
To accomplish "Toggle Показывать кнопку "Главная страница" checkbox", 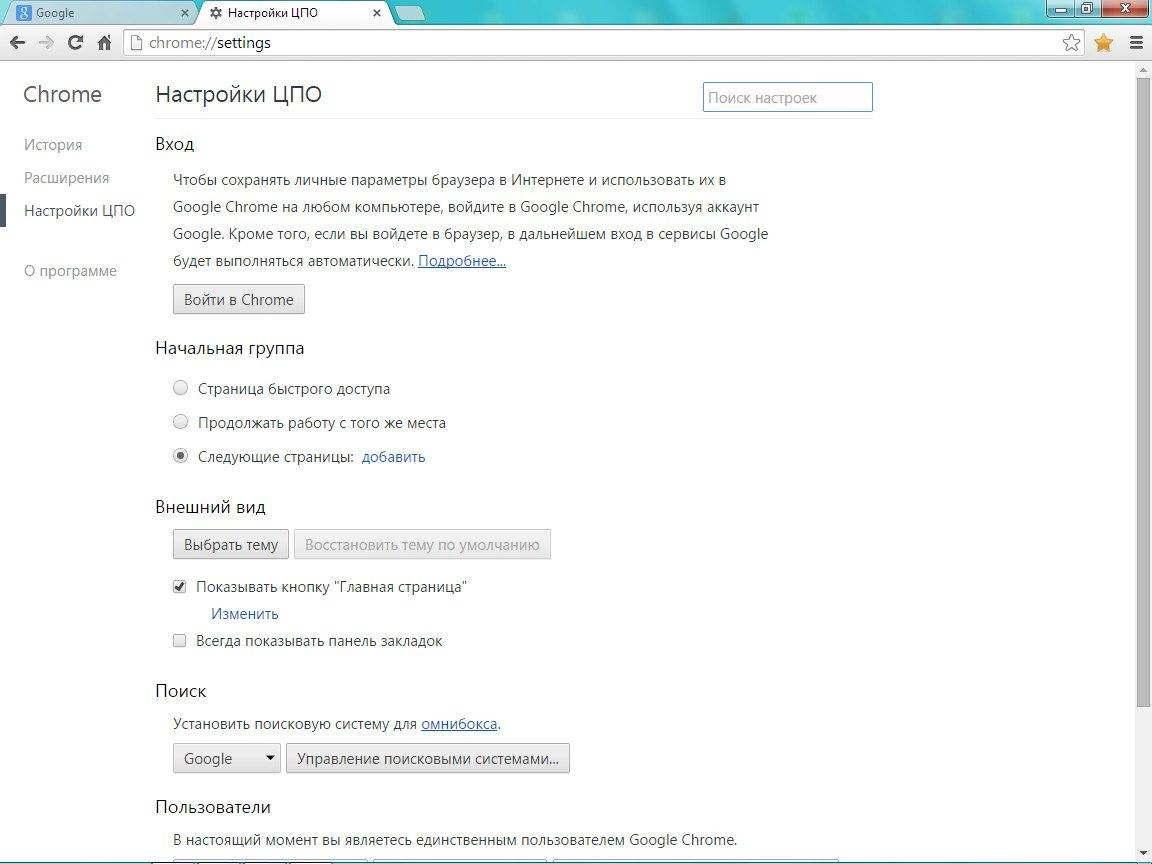I will click(179, 587).
